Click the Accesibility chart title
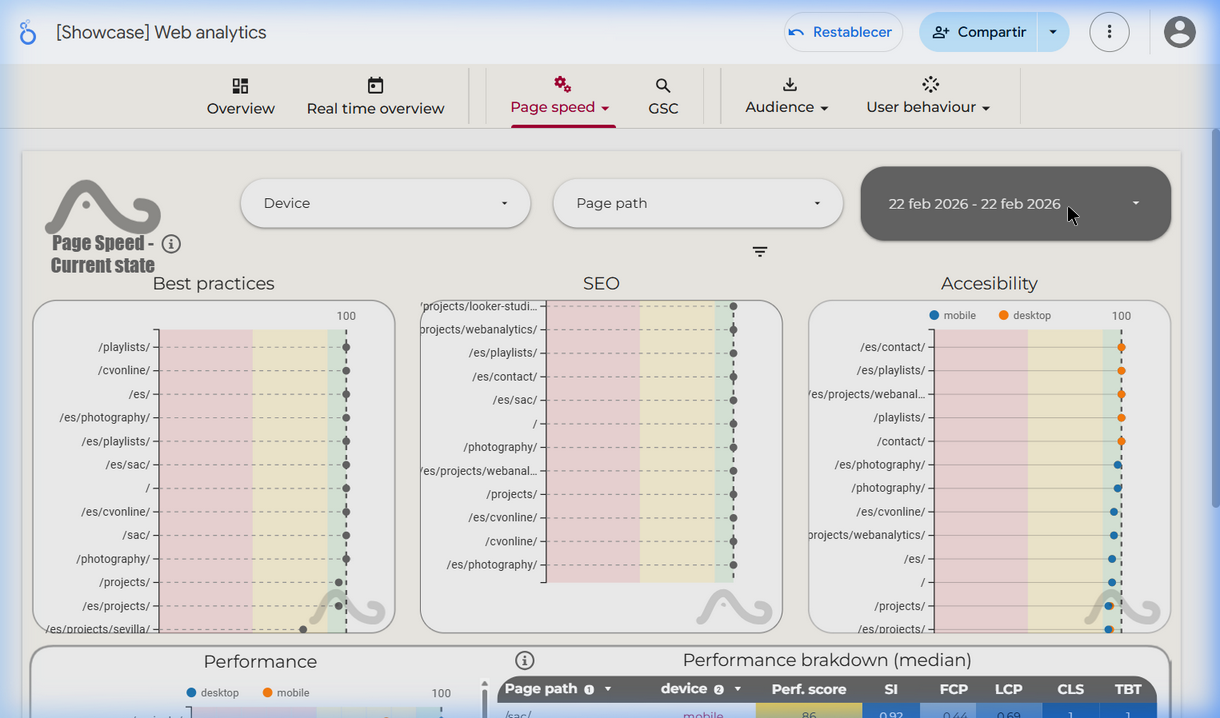This screenshot has width=1220, height=718. (x=989, y=283)
